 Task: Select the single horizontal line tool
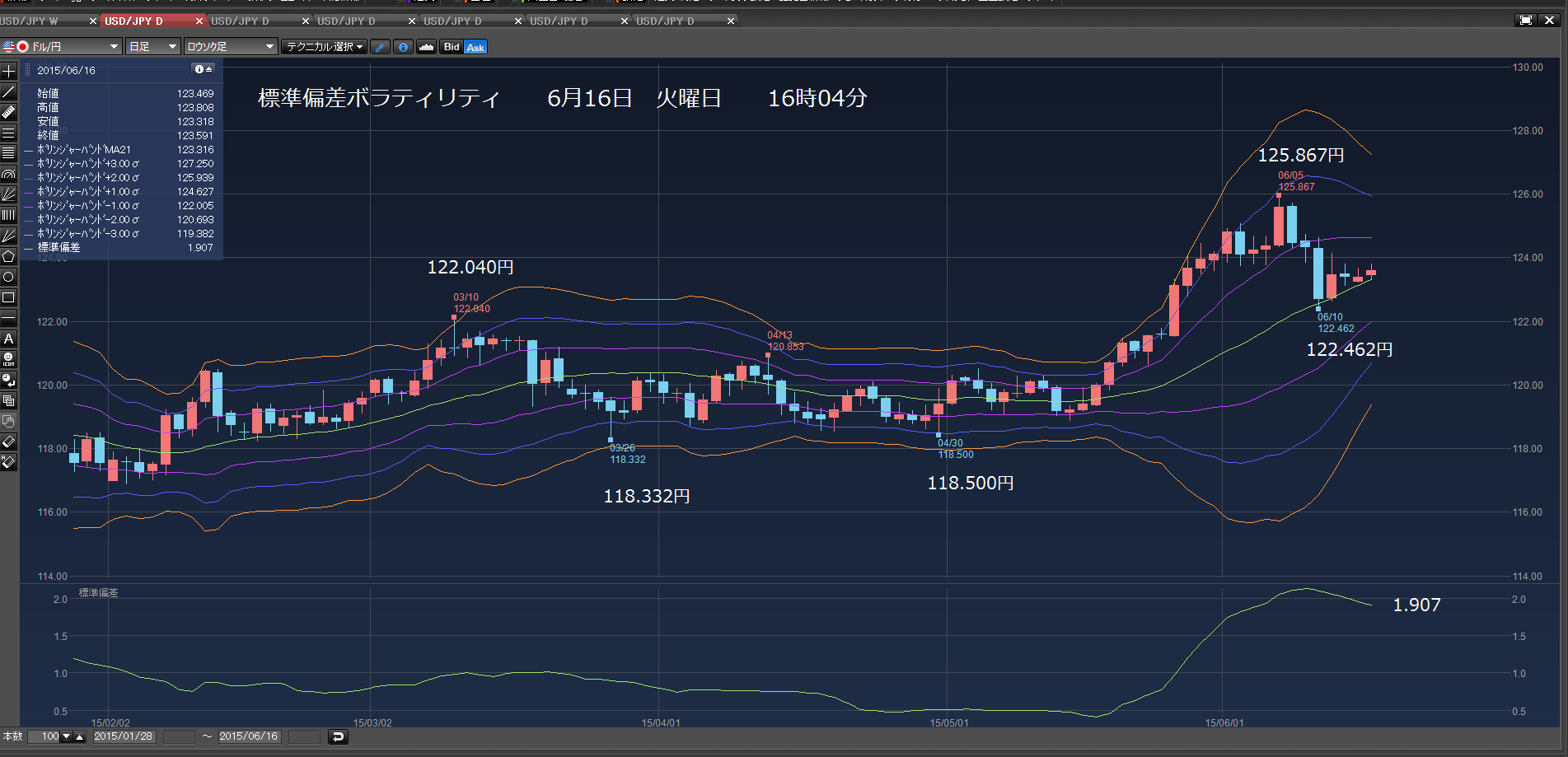(x=8, y=318)
